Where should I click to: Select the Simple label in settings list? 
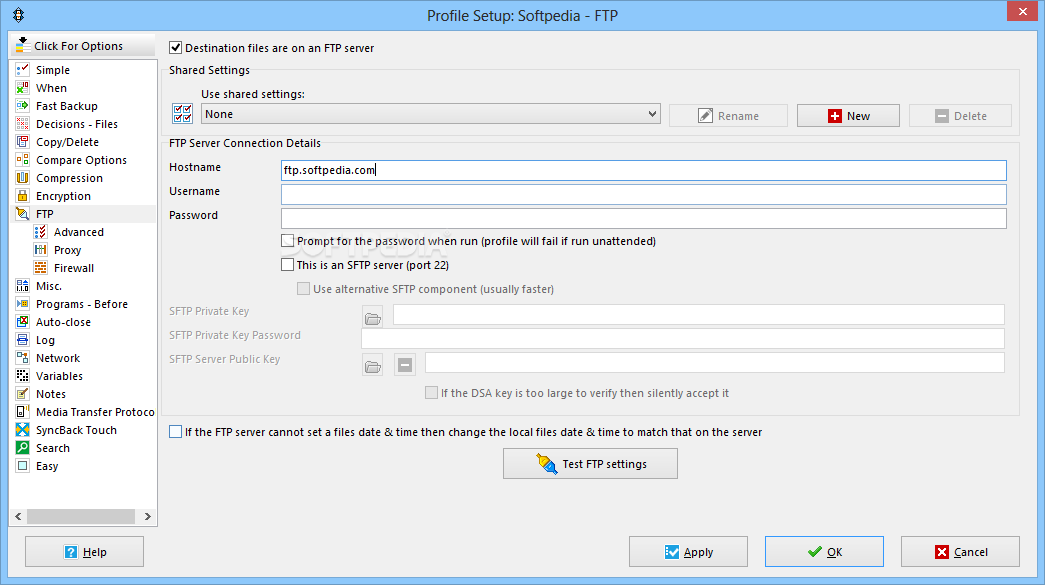53,70
